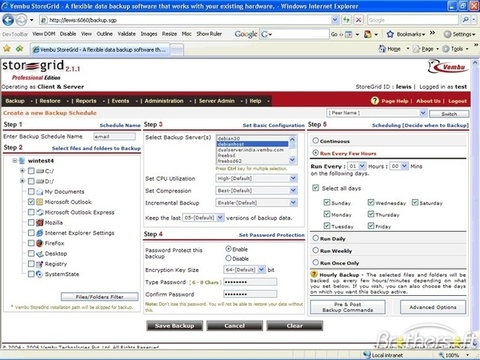Expand the C:/ drive tree node
Viewport: 480px width, 360px height.
point(22,171)
